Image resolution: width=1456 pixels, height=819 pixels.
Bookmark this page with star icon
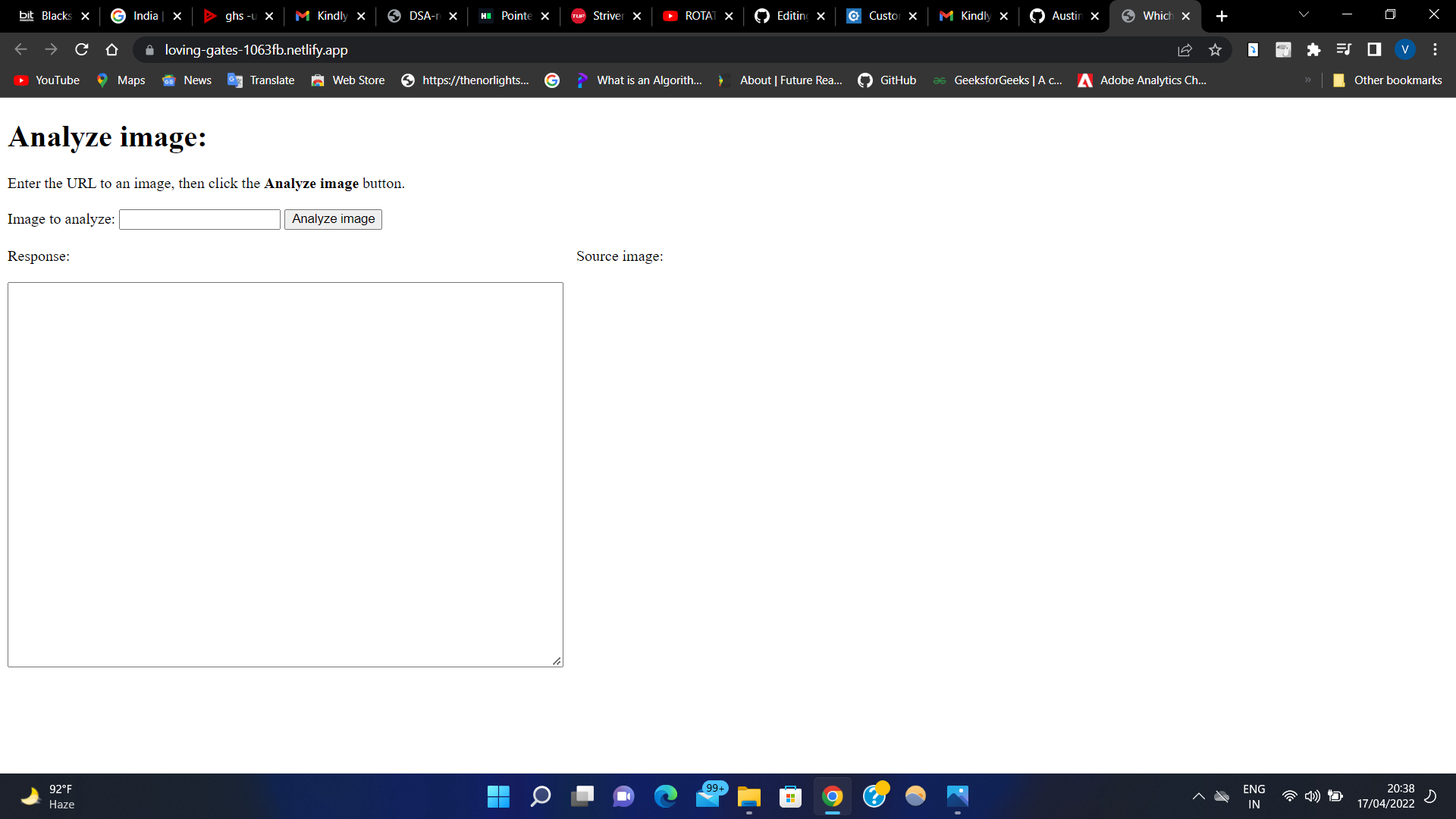1215,50
